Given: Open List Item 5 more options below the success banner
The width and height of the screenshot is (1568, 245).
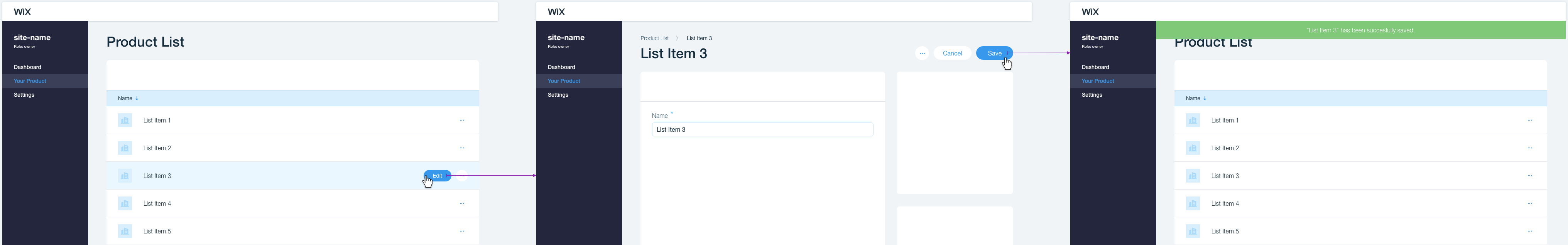Looking at the screenshot, I should (x=1529, y=232).
